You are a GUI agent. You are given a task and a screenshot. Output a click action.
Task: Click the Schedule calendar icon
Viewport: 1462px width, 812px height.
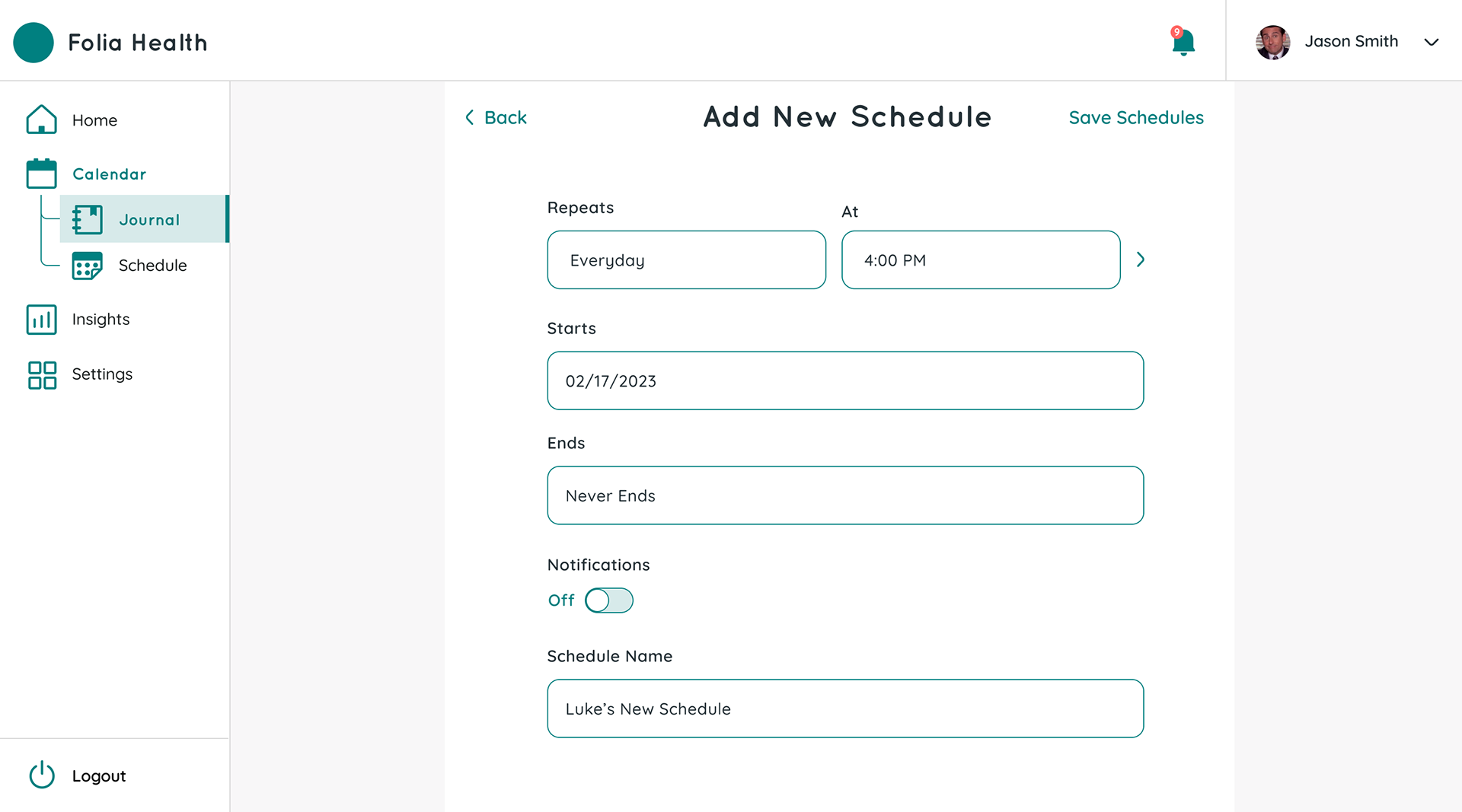pos(88,266)
